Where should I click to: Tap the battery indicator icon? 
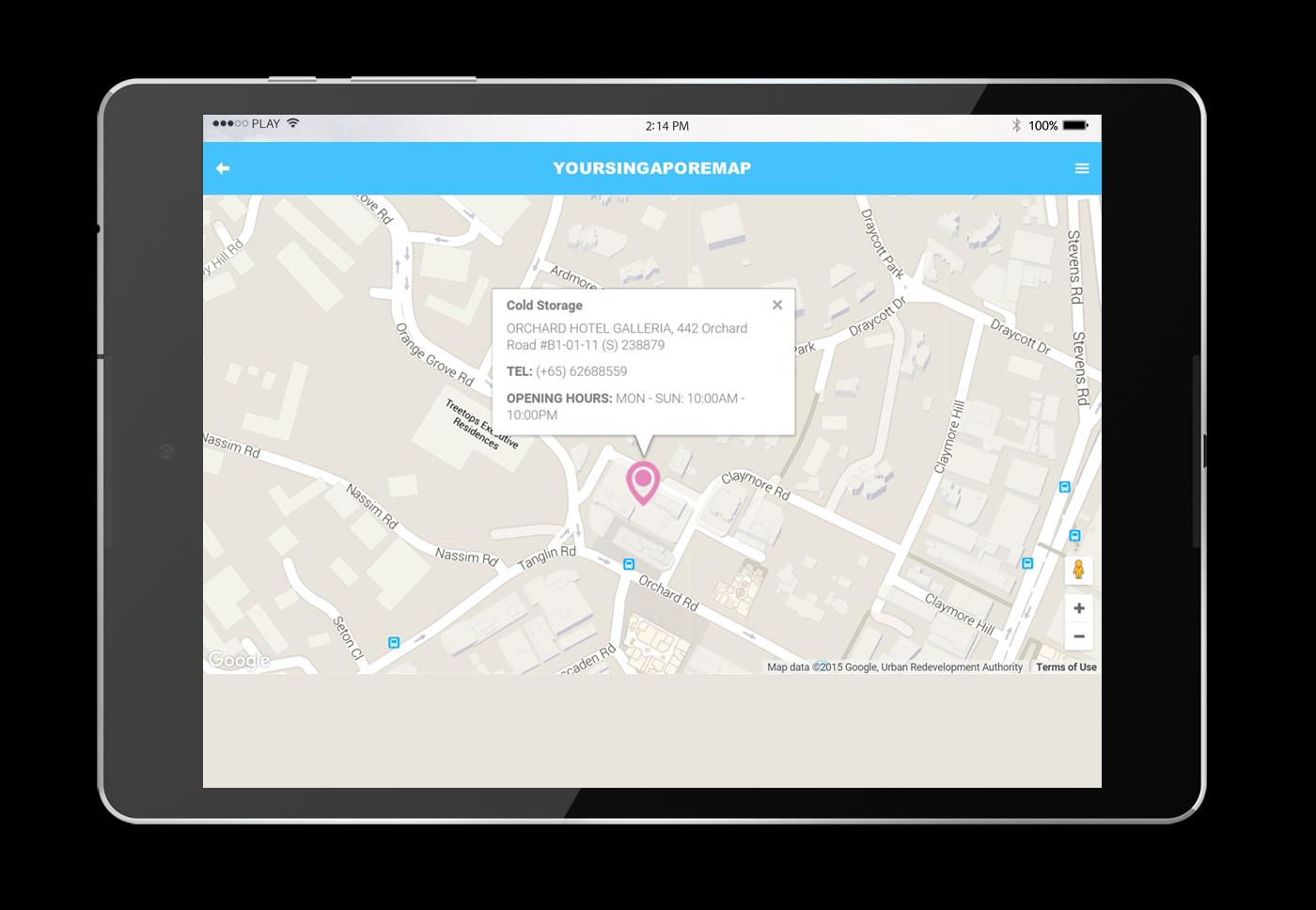click(x=1075, y=125)
